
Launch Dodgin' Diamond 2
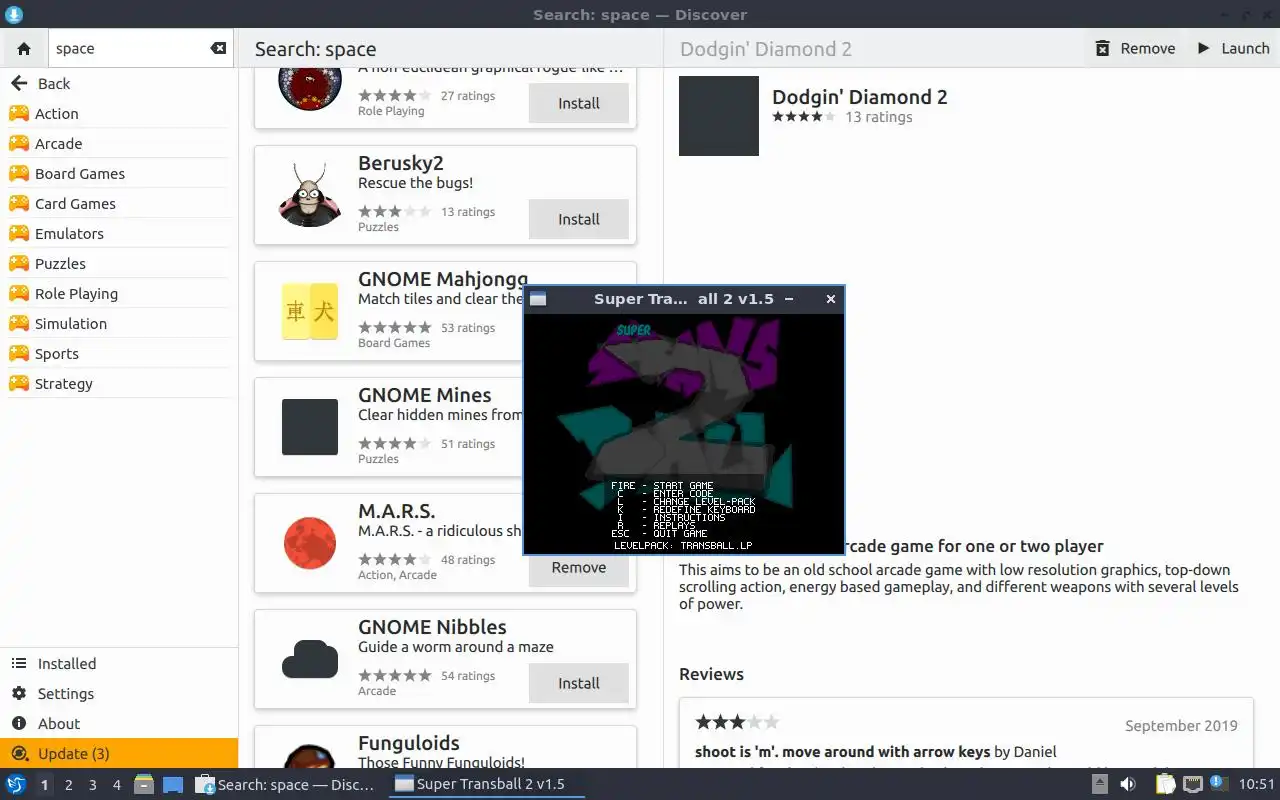pos(1233,48)
